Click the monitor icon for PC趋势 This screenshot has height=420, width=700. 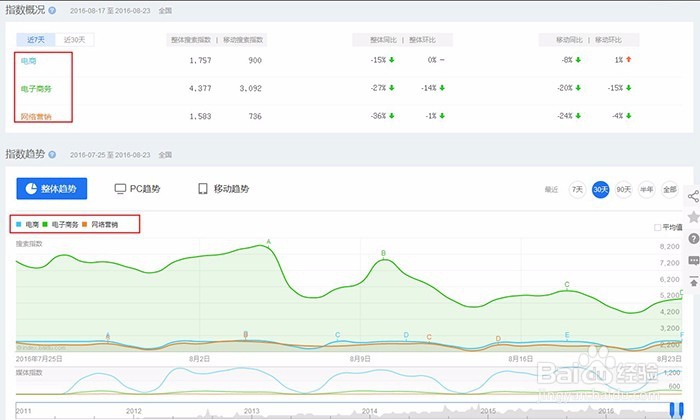coord(120,189)
